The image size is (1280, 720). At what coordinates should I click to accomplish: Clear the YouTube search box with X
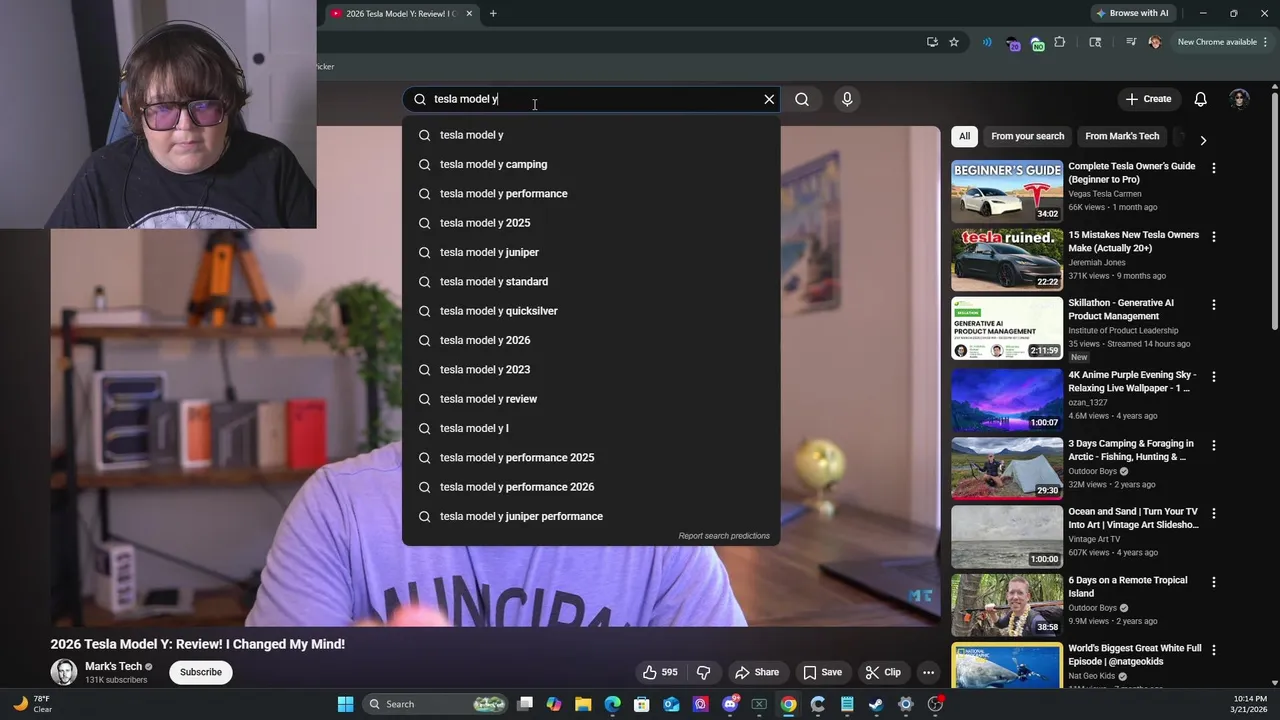point(769,99)
